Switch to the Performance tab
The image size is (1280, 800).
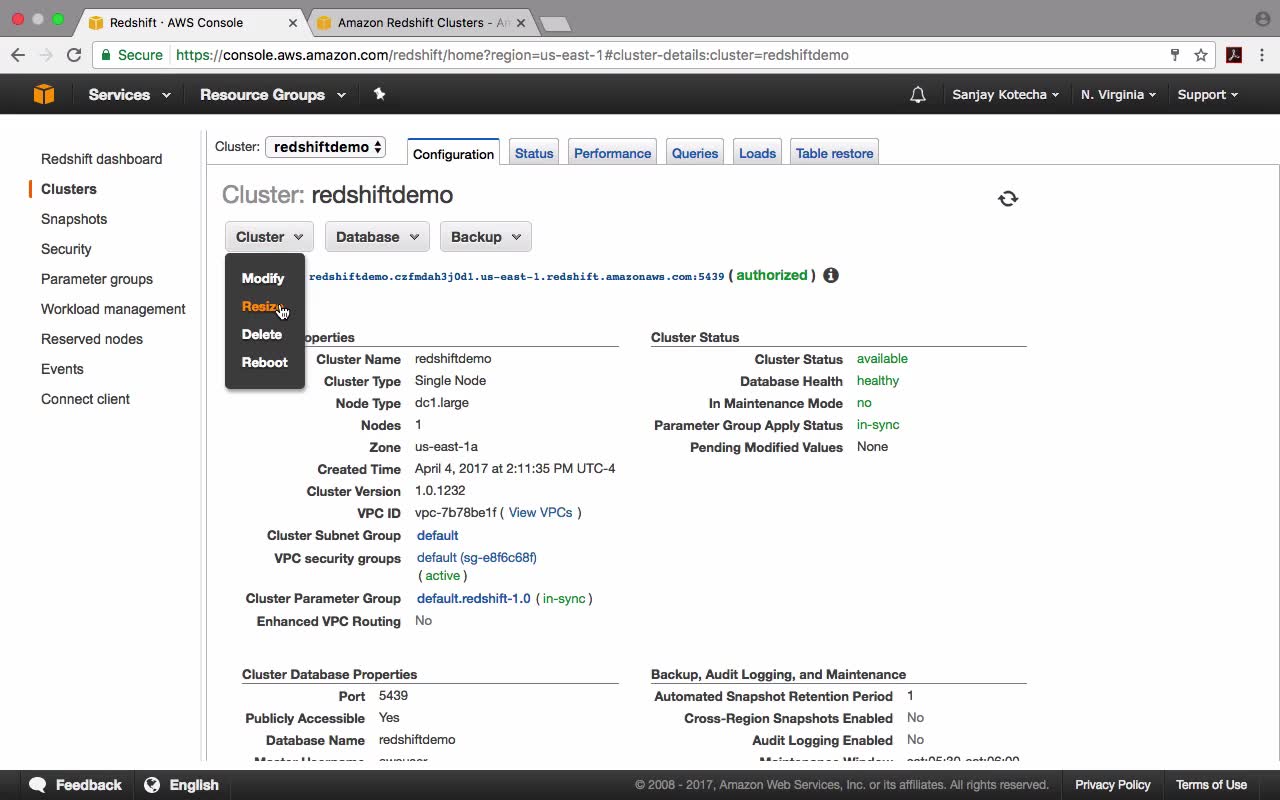[x=612, y=153]
